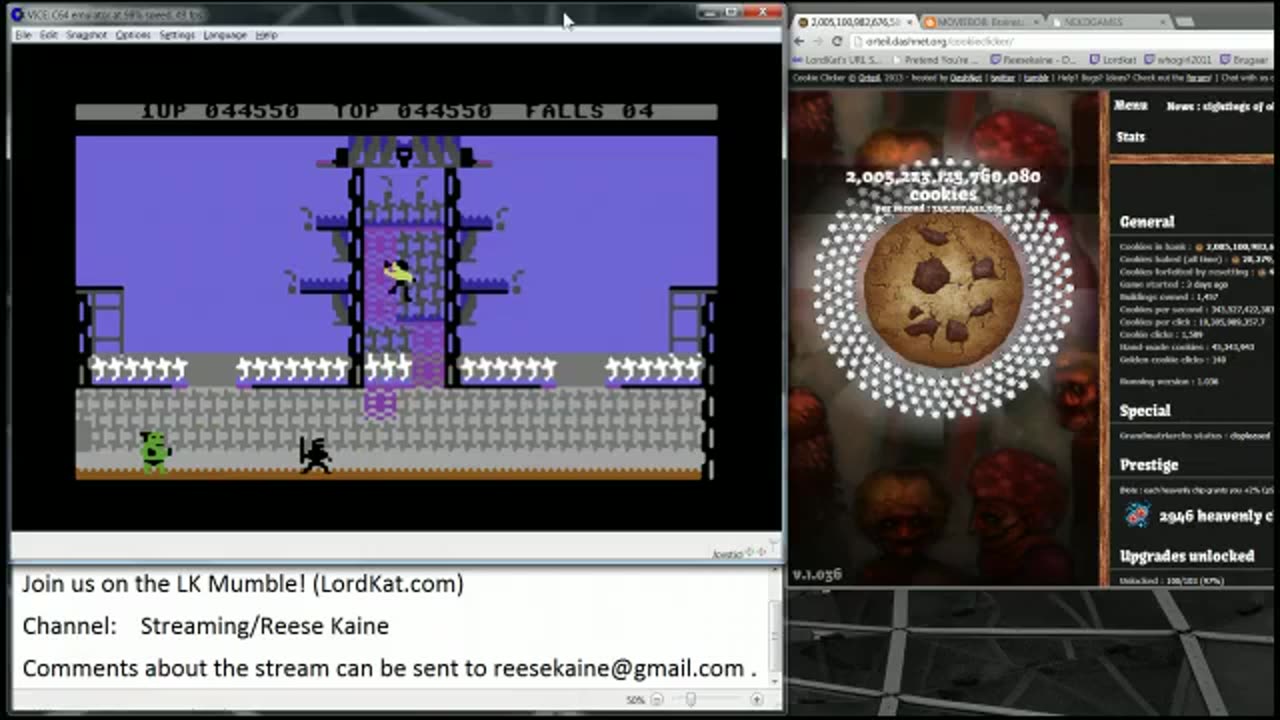Click the 50% zoom level label

tap(635, 700)
